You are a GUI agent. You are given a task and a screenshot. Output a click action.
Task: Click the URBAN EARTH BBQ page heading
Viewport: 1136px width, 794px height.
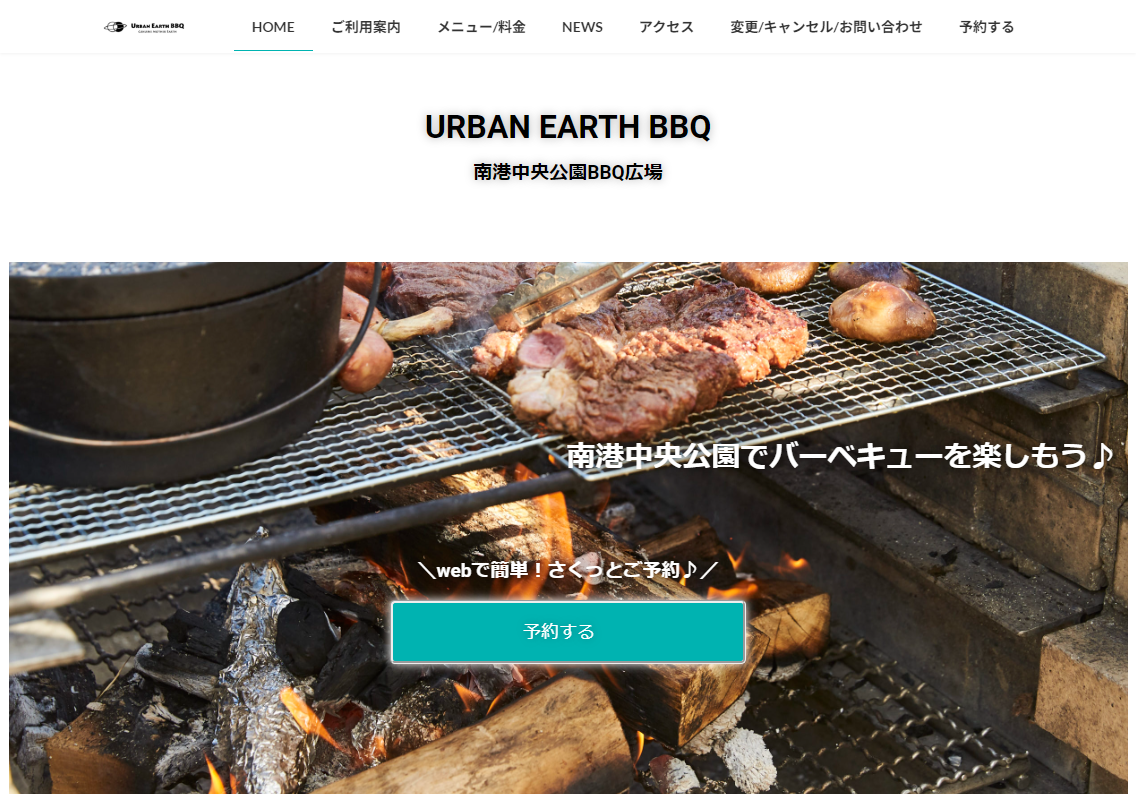point(568,127)
